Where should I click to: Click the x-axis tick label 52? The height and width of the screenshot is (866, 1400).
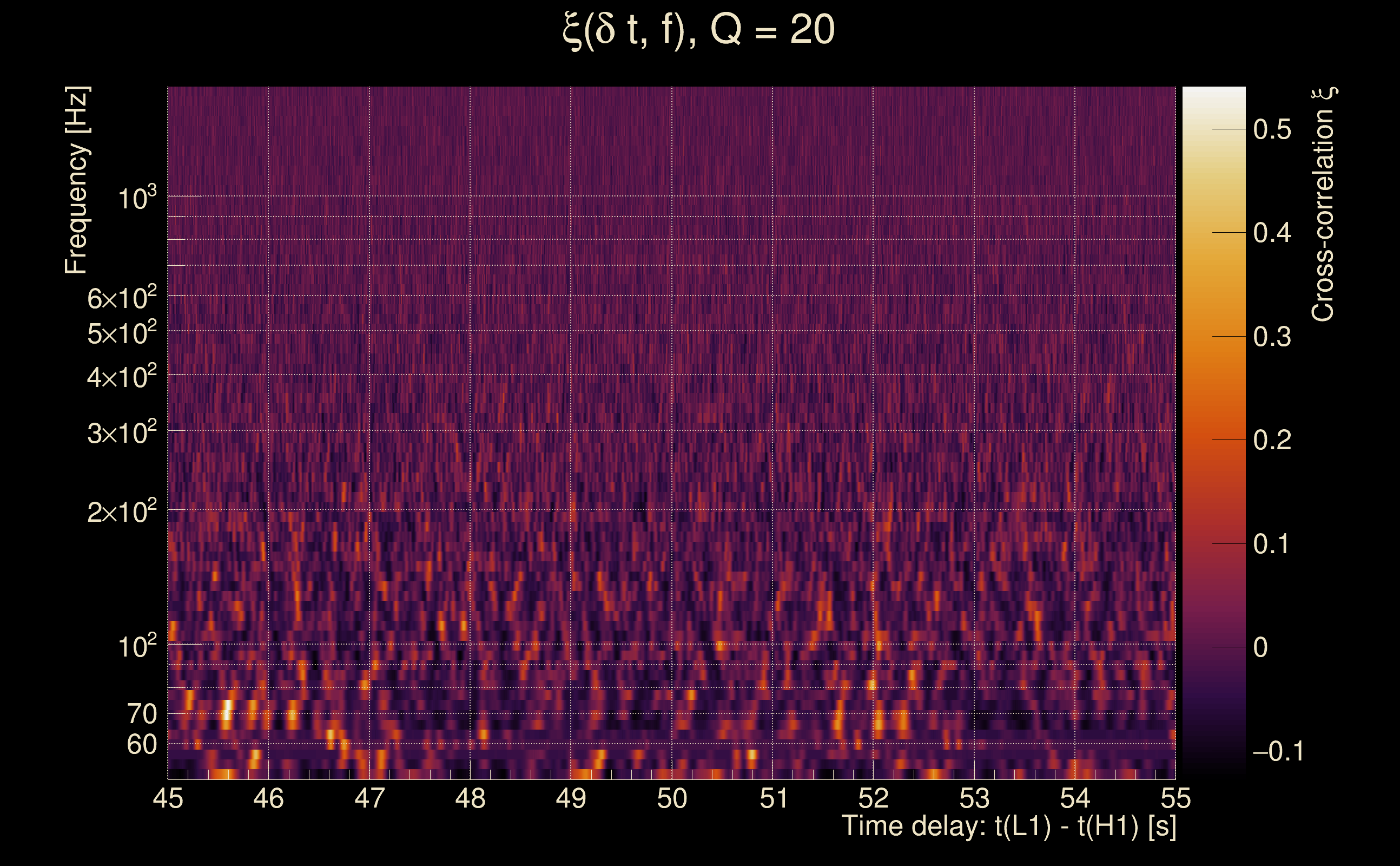[x=873, y=798]
